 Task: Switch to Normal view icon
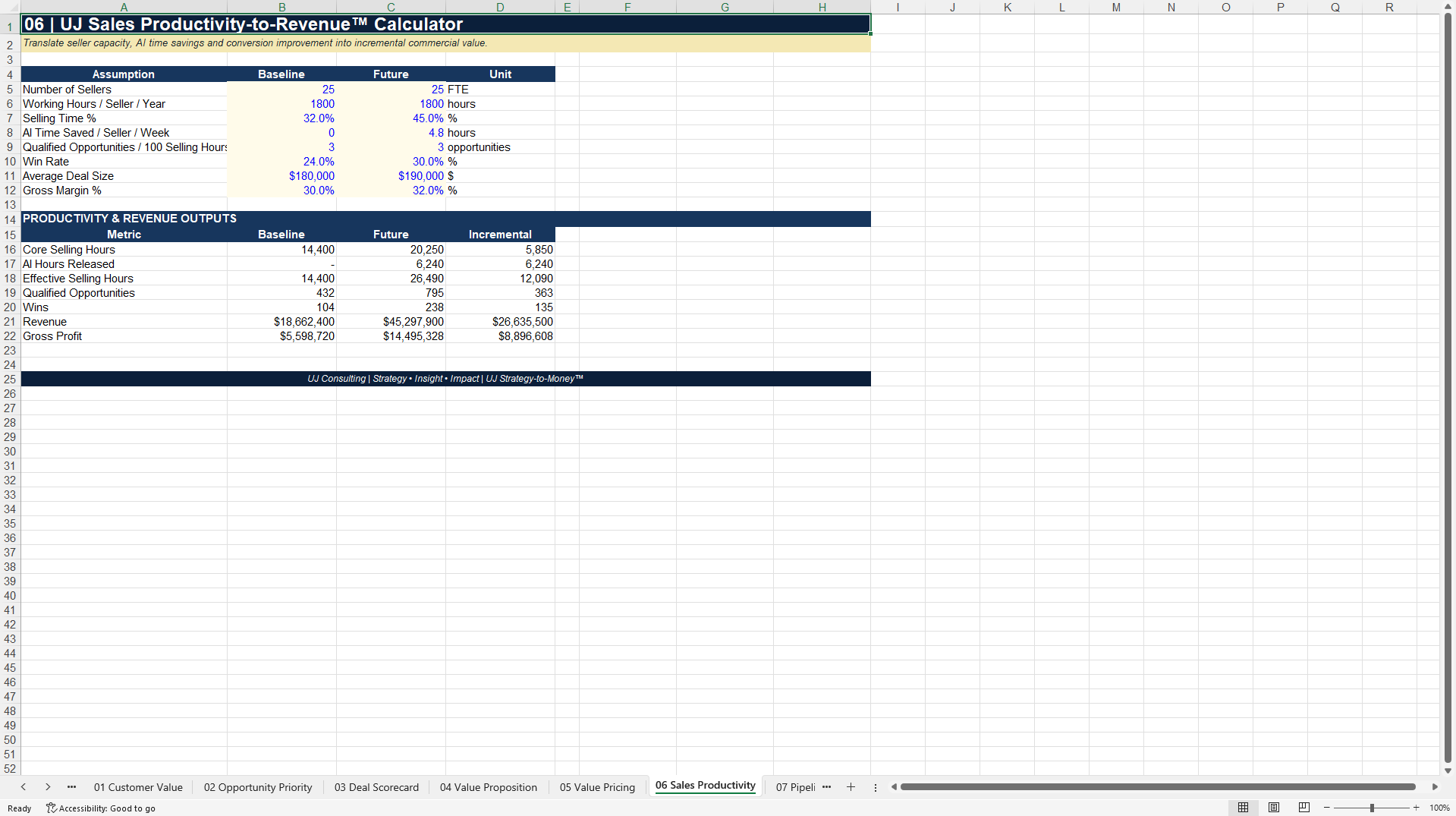[x=1243, y=808]
